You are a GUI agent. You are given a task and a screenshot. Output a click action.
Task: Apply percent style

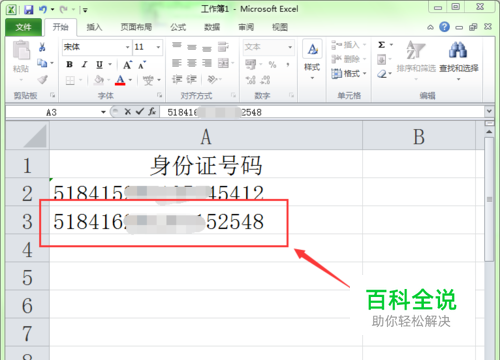click(x=273, y=64)
